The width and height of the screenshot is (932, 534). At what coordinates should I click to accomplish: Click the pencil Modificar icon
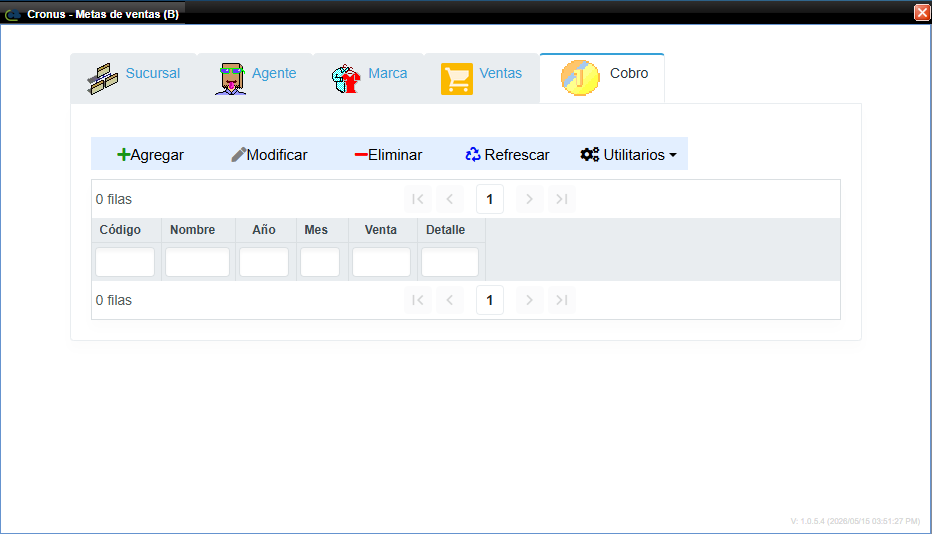238,155
